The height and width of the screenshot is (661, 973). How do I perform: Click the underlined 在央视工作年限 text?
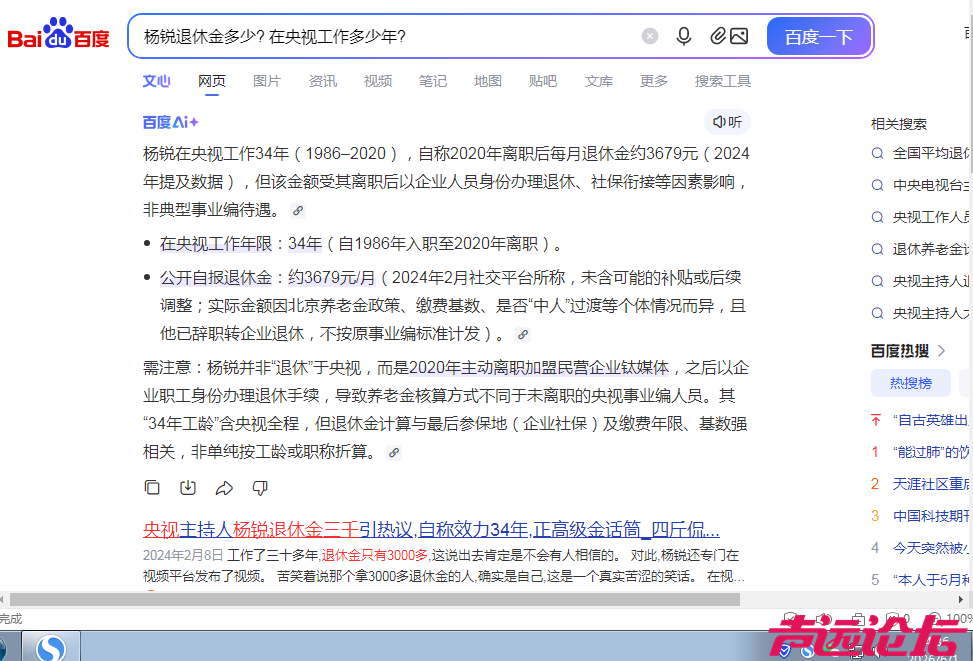pos(216,244)
